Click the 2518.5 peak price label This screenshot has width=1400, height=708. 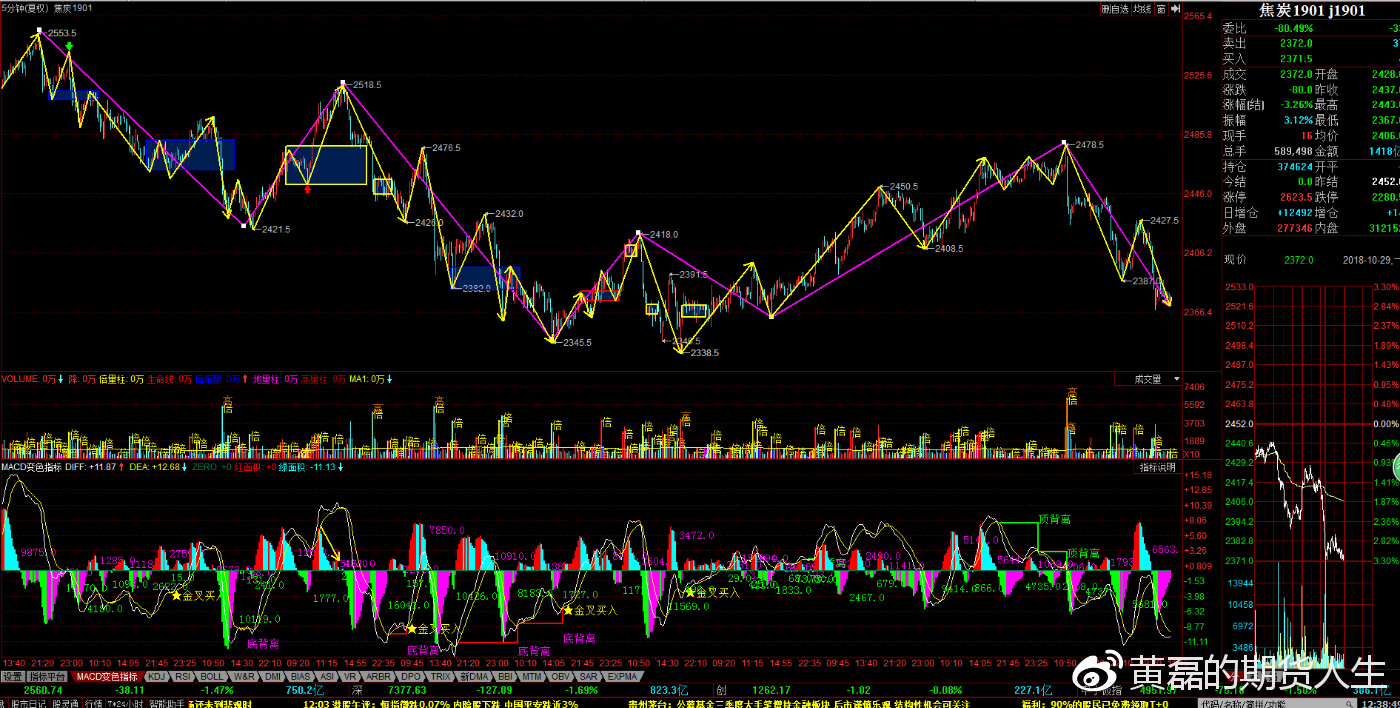[367, 85]
